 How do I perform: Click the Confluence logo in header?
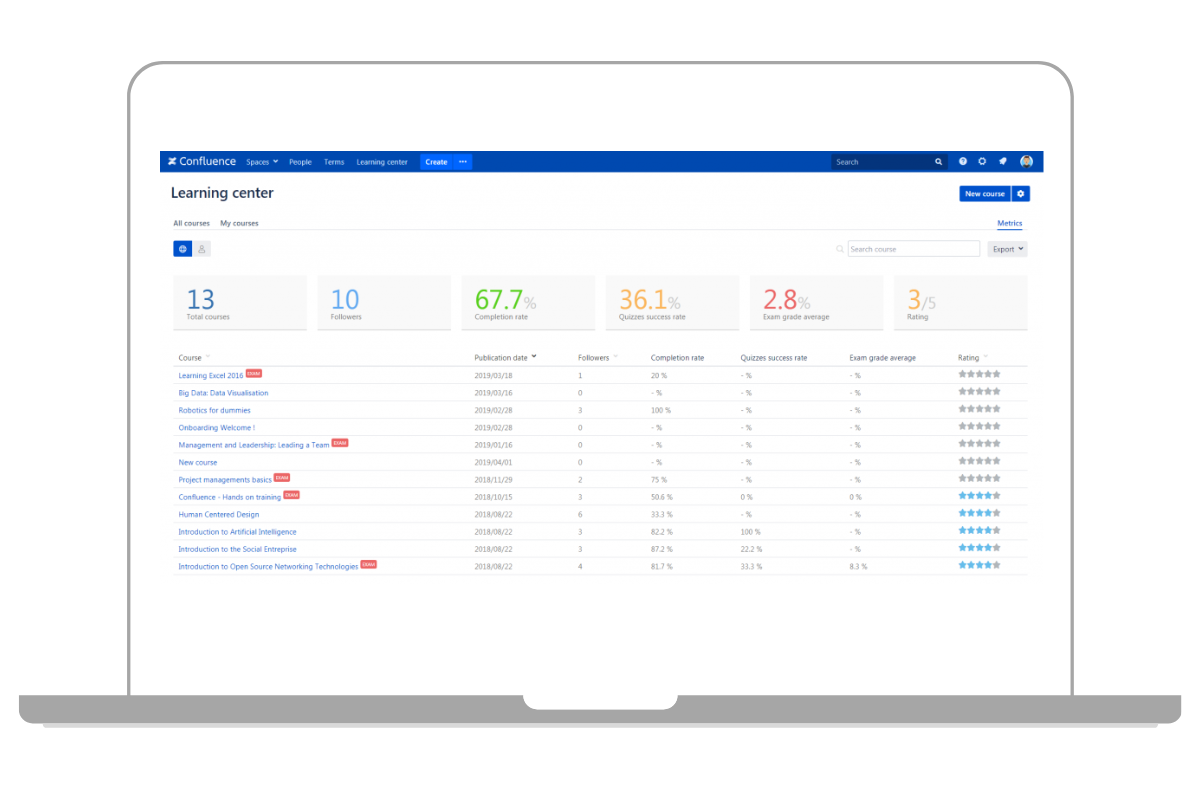coord(202,162)
